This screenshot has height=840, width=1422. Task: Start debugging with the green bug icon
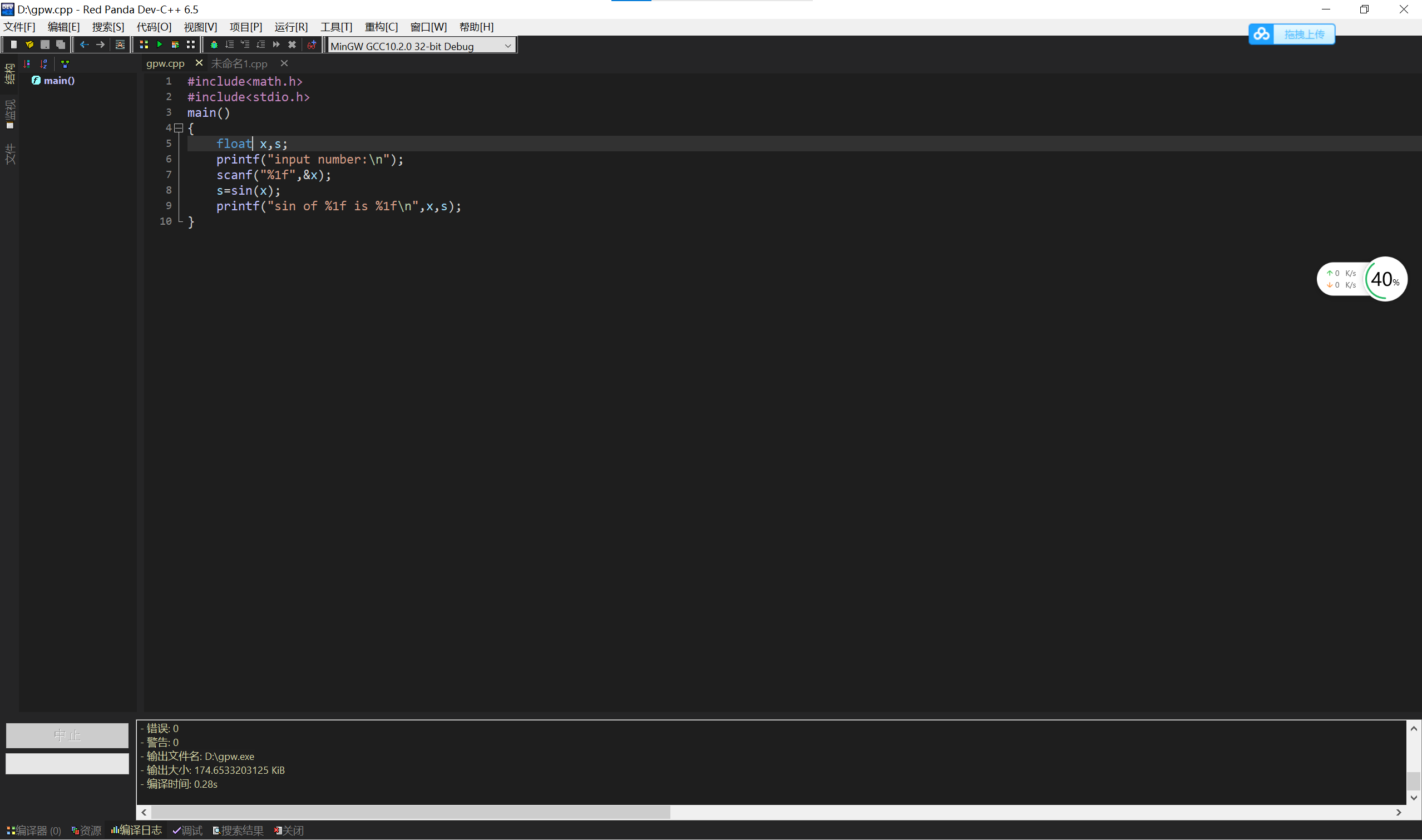tap(214, 45)
